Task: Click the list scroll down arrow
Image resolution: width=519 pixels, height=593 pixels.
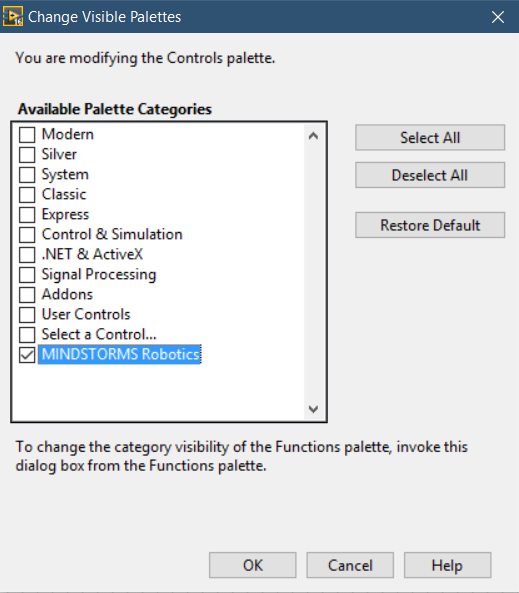Action: [x=313, y=409]
